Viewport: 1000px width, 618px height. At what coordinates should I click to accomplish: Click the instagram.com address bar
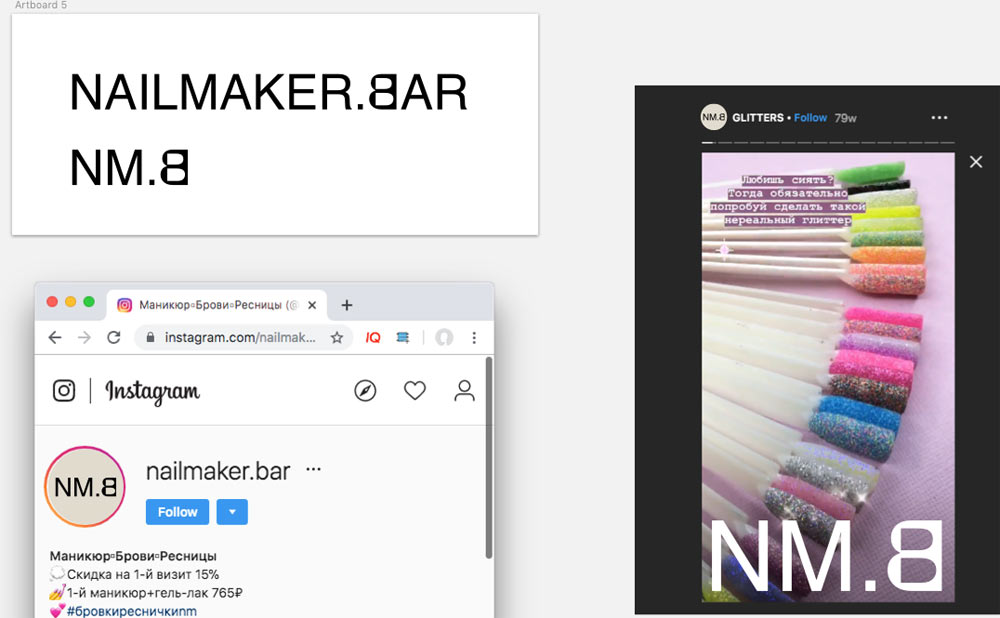240,338
